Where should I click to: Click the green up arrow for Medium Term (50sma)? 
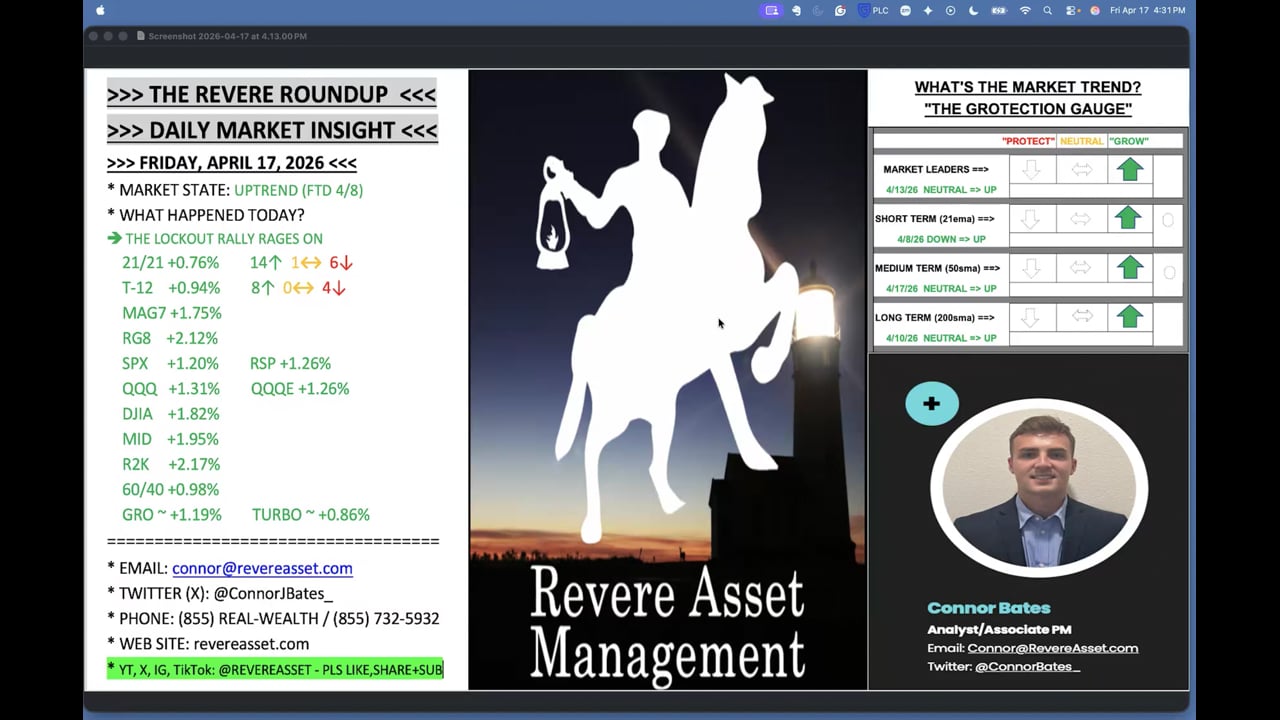(x=1129, y=267)
